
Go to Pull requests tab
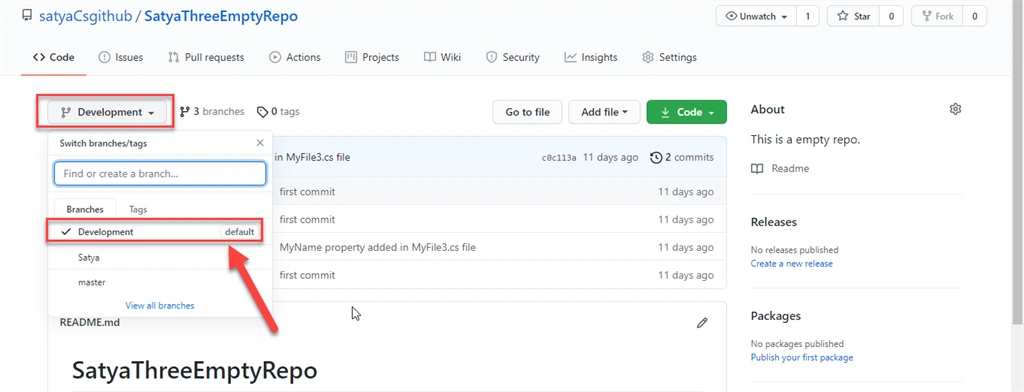tap(206, 57)
